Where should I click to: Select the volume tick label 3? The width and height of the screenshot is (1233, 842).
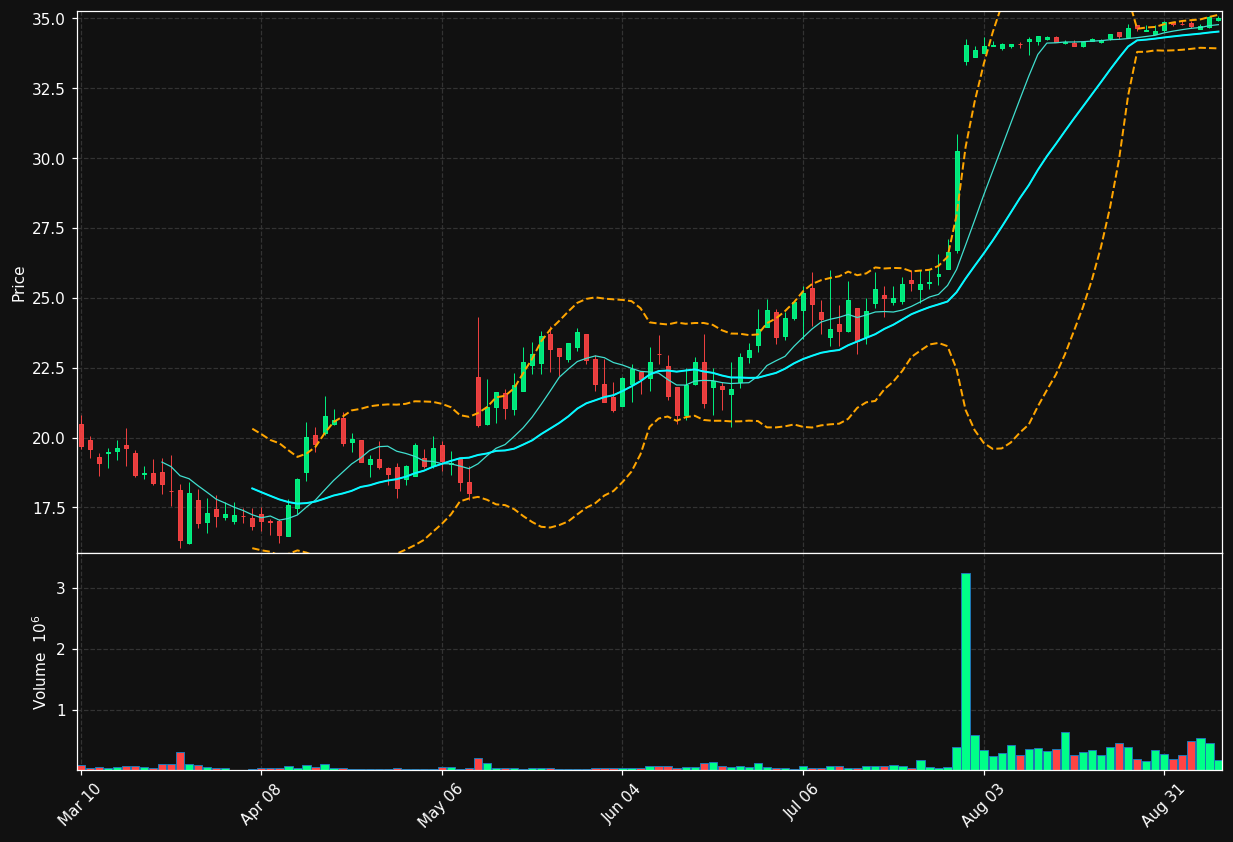pos(61,589)
